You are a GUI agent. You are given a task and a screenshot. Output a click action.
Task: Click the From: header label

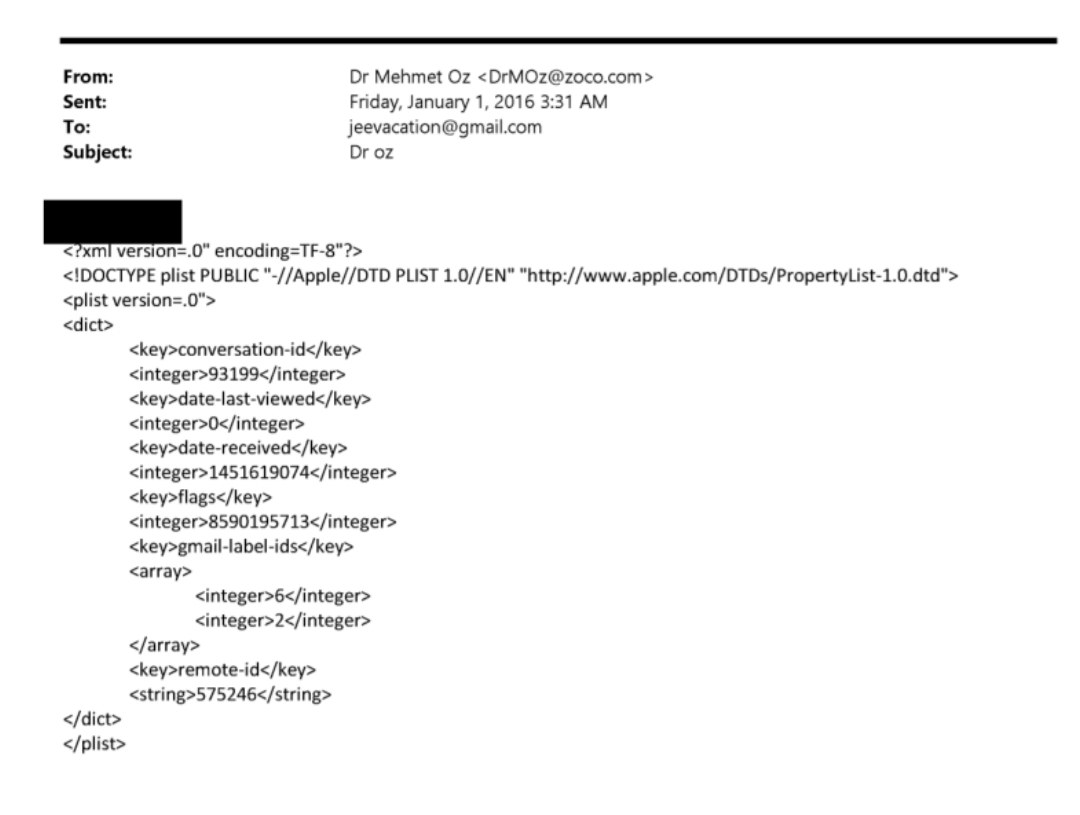[x=88, y=76]
